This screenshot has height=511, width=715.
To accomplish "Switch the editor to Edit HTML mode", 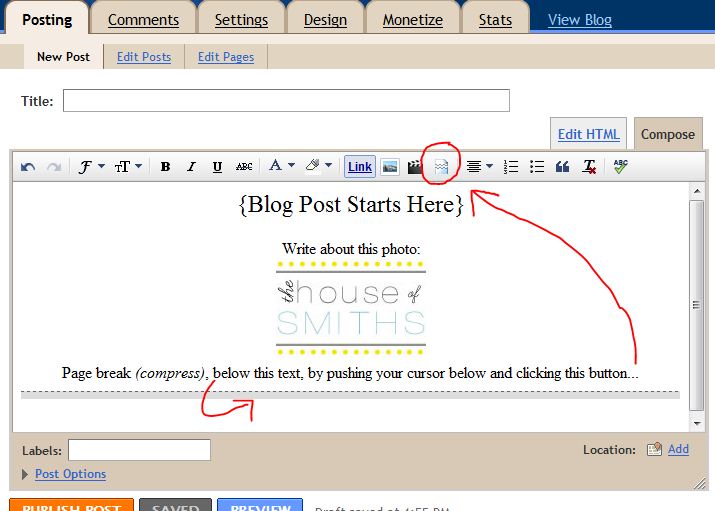I will click(588, 134).
